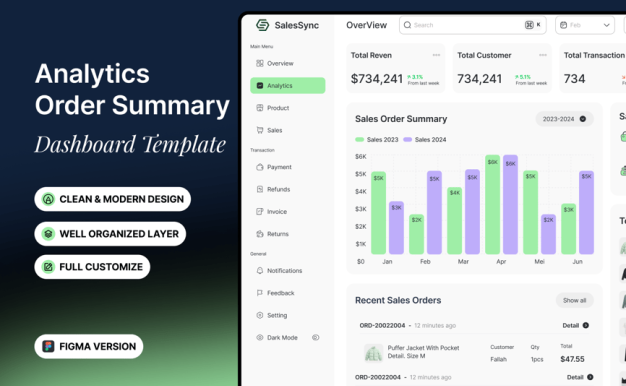The height and width of the screenshot is (386, 626).
Task: Open the 2023-2024 year range selector
Action: click(x=564, y=119)
